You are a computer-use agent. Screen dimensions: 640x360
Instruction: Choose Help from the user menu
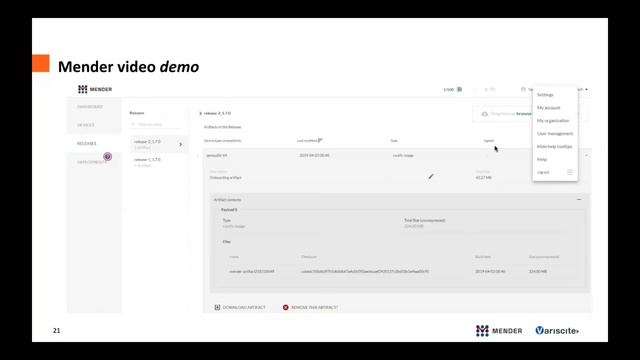pos(542,159)
